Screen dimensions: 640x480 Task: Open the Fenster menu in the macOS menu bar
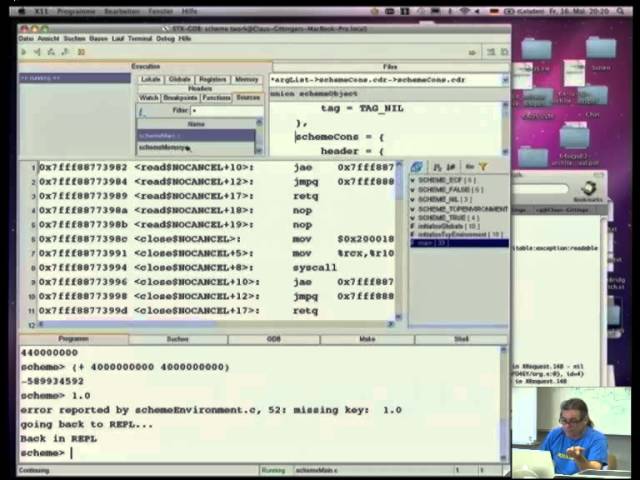point(160,11)
